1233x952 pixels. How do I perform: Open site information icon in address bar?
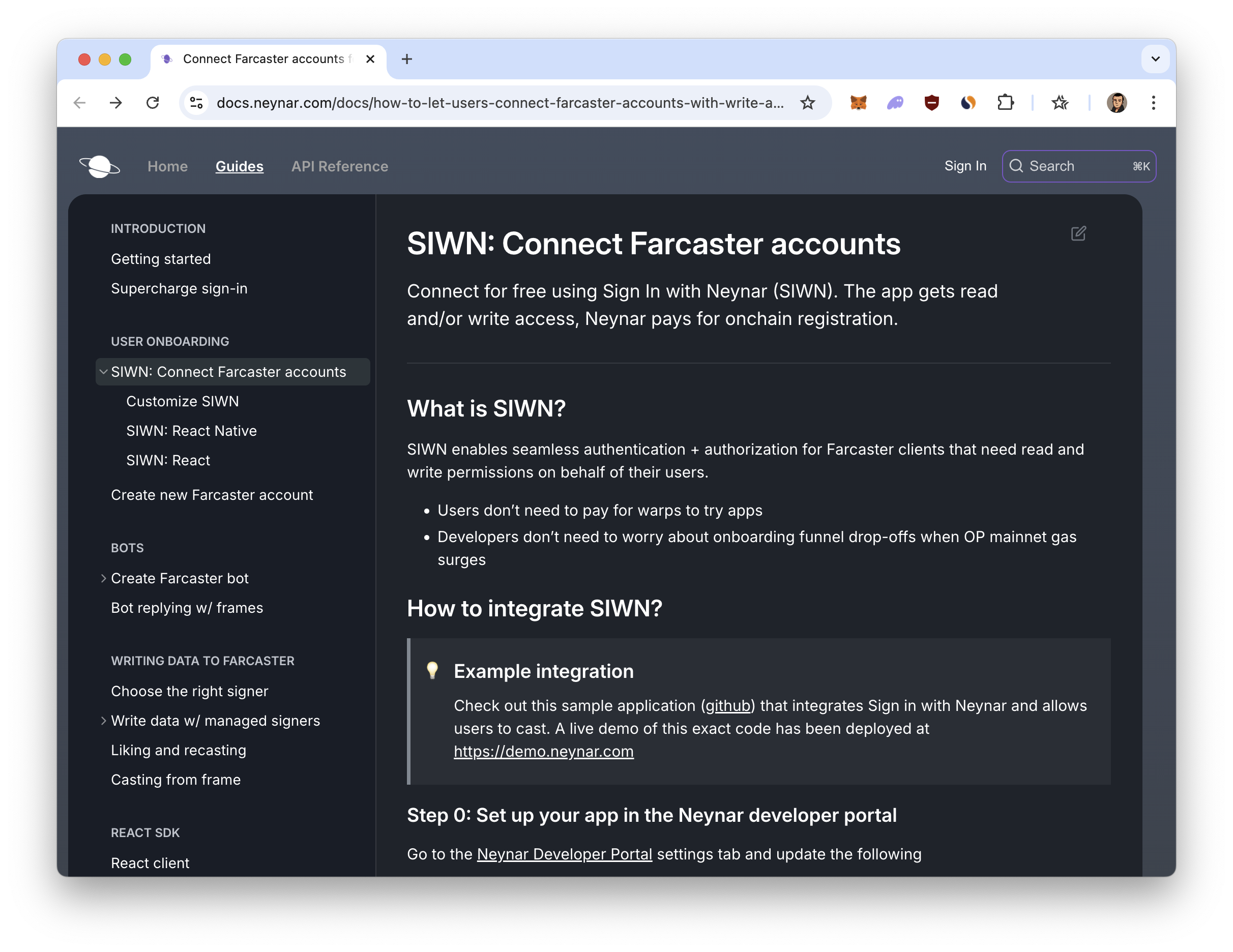(x=196, y=103)
